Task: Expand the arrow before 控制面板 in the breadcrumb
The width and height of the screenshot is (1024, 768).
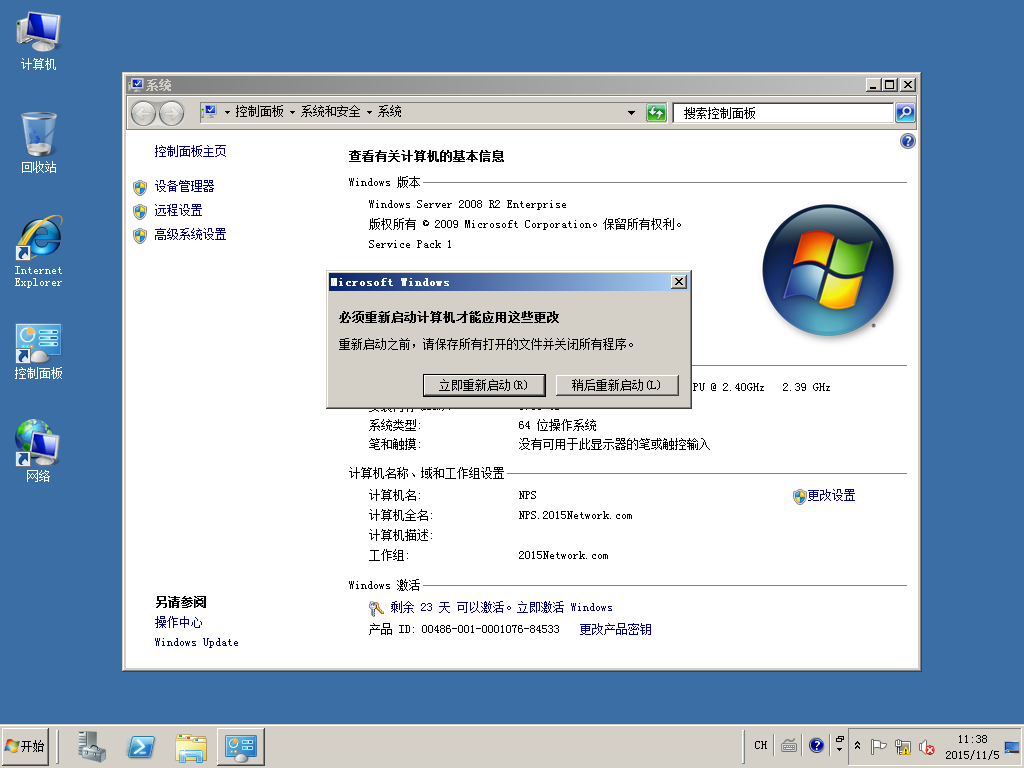Action: [227, 112]
